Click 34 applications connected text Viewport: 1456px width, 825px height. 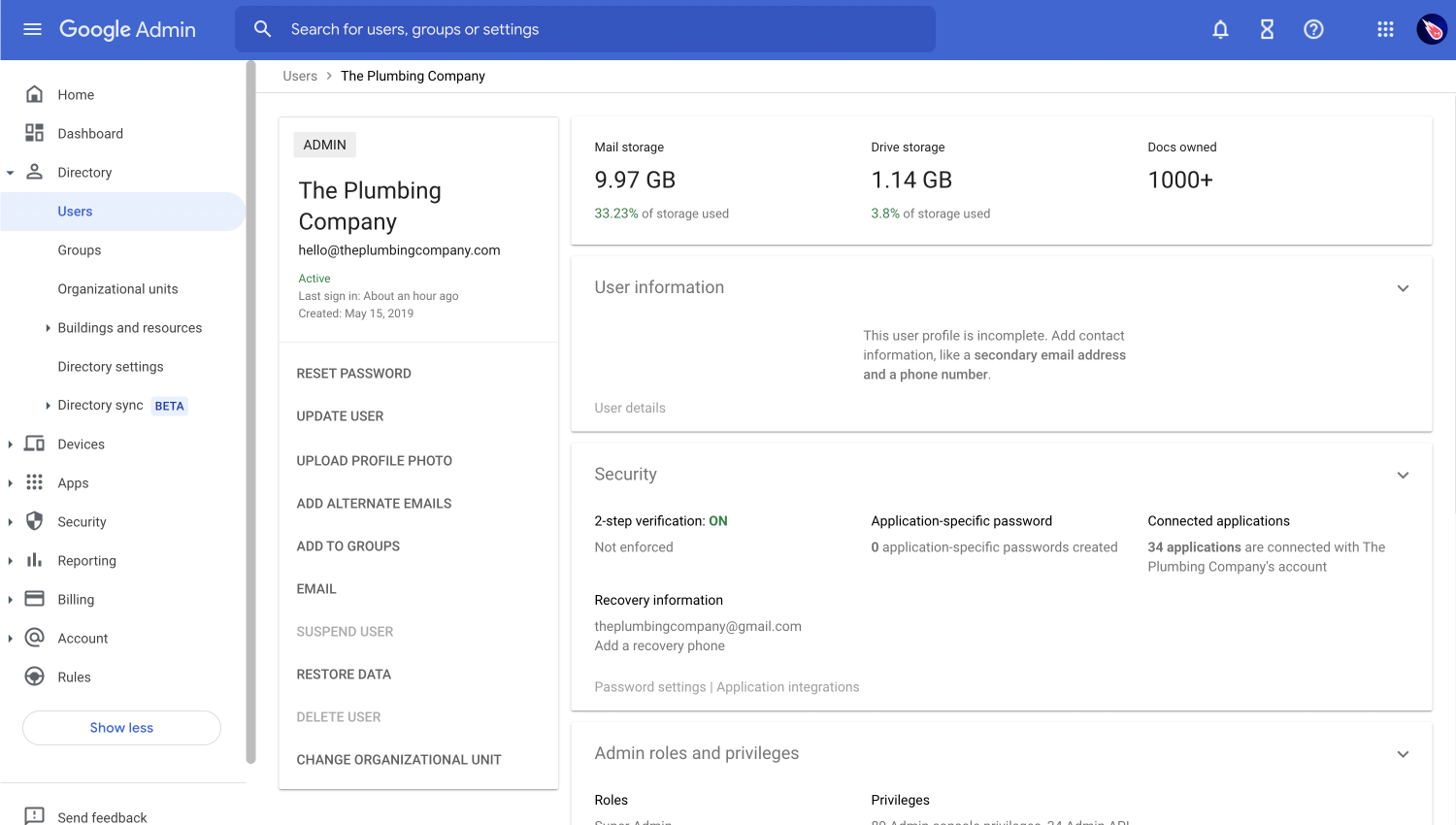(x=1266, y=557)
